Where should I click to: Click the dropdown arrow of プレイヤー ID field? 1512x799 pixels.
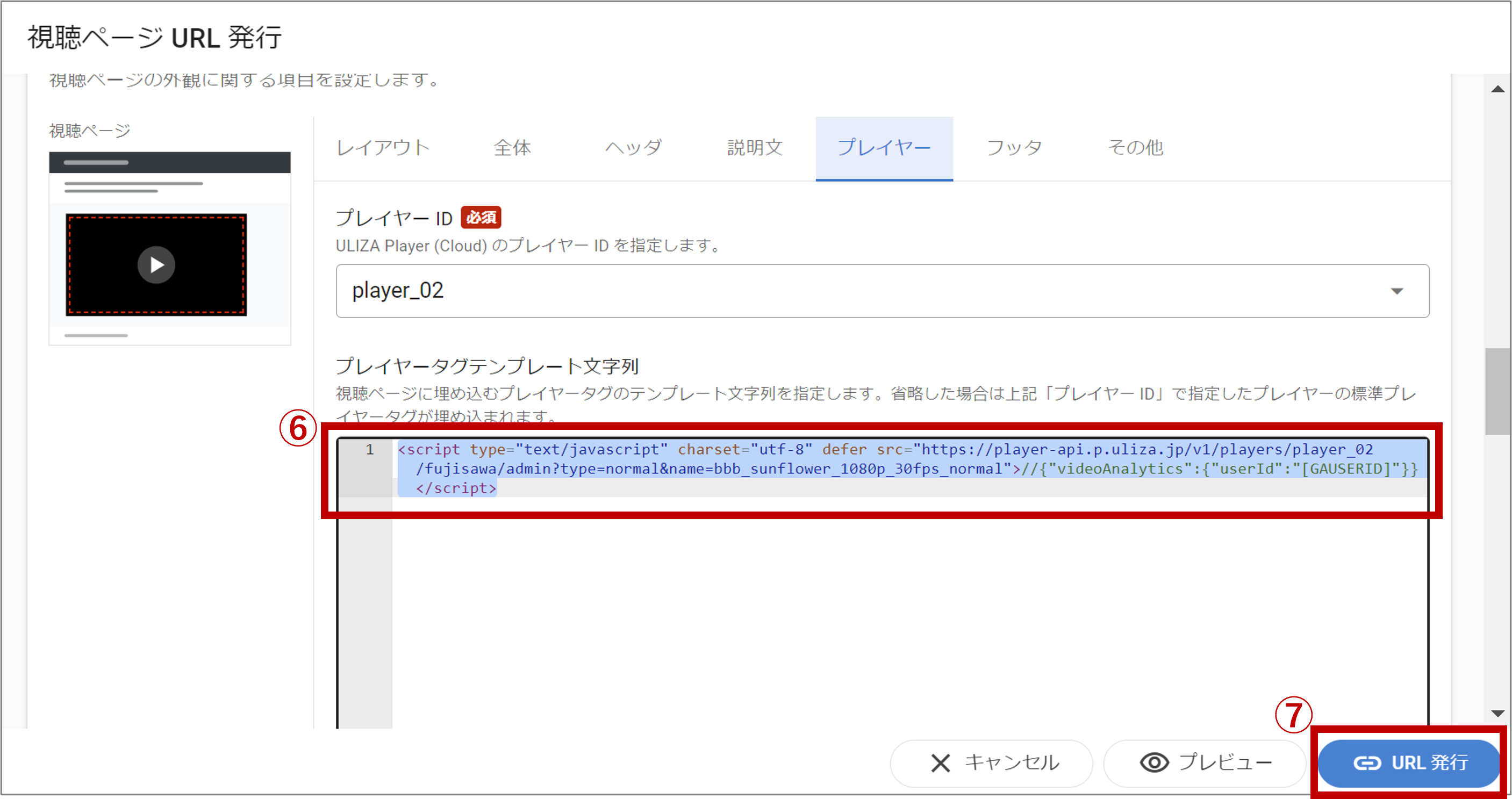coord(1397,291)
